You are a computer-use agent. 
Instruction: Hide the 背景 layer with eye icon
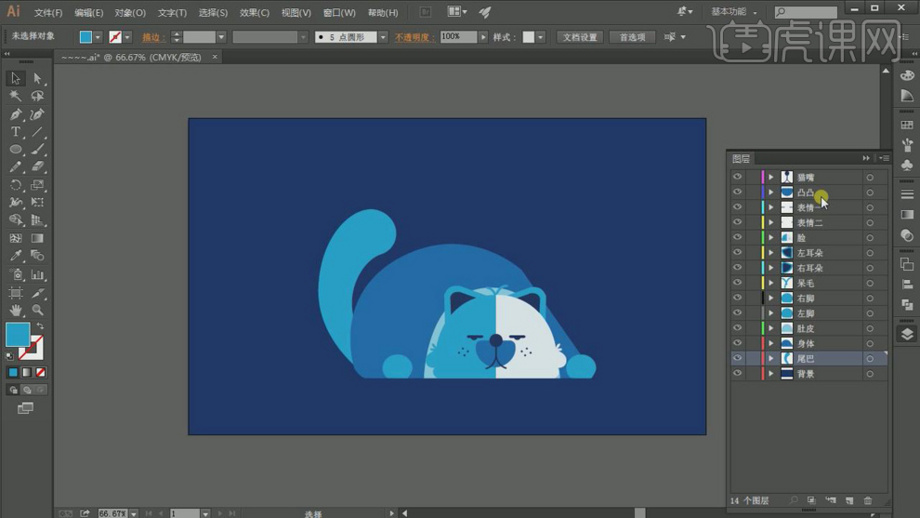coord(737,373)
